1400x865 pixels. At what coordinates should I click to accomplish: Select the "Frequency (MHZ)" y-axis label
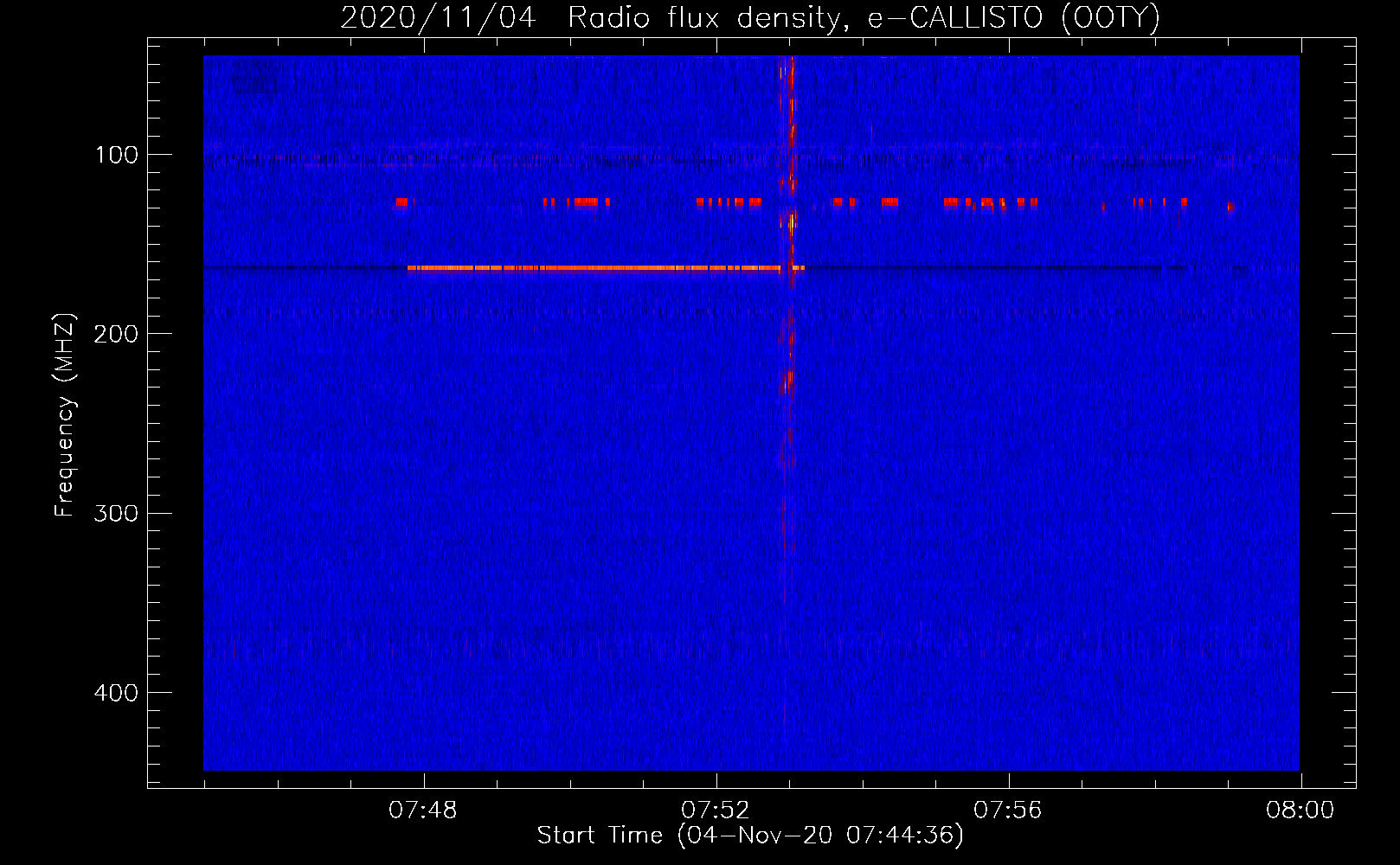tap(65, 414)
